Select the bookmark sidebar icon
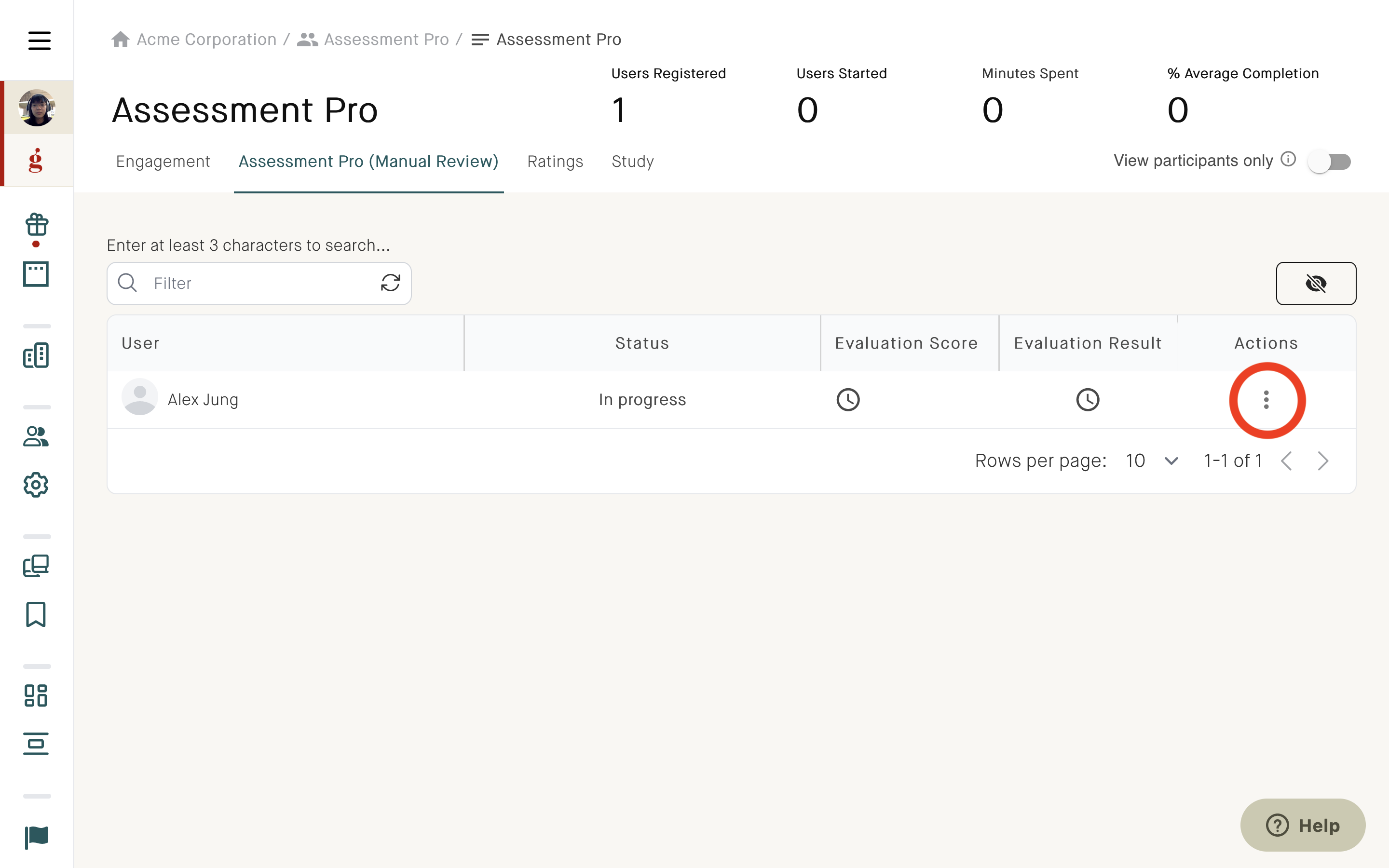 pyautogui.click(x=36, y=614)
